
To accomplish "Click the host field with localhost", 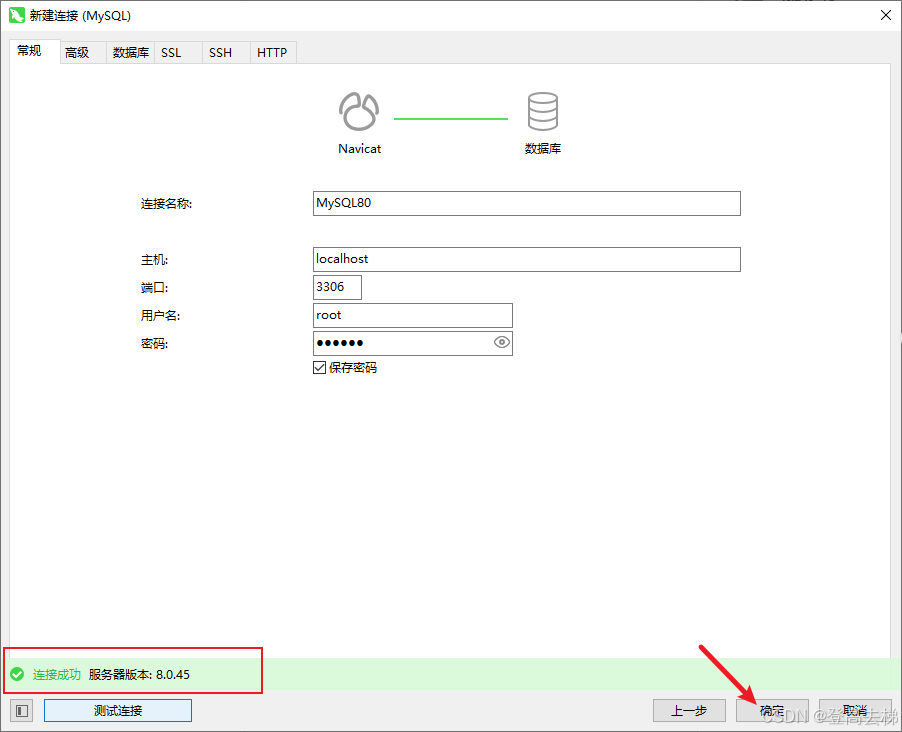I will [526, 260].
